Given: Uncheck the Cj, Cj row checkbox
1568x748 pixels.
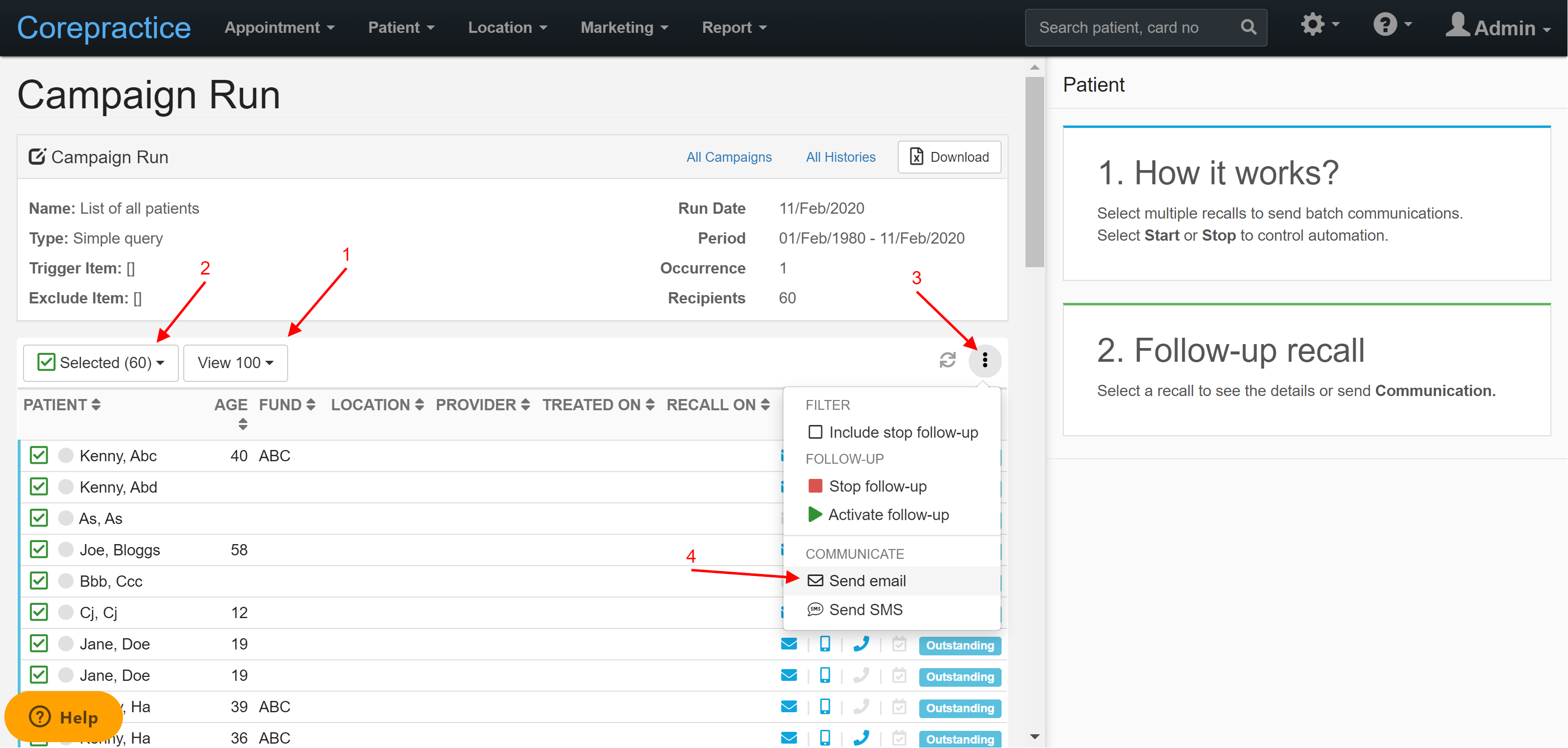Looking at the screenshot, I should (39, 613).
